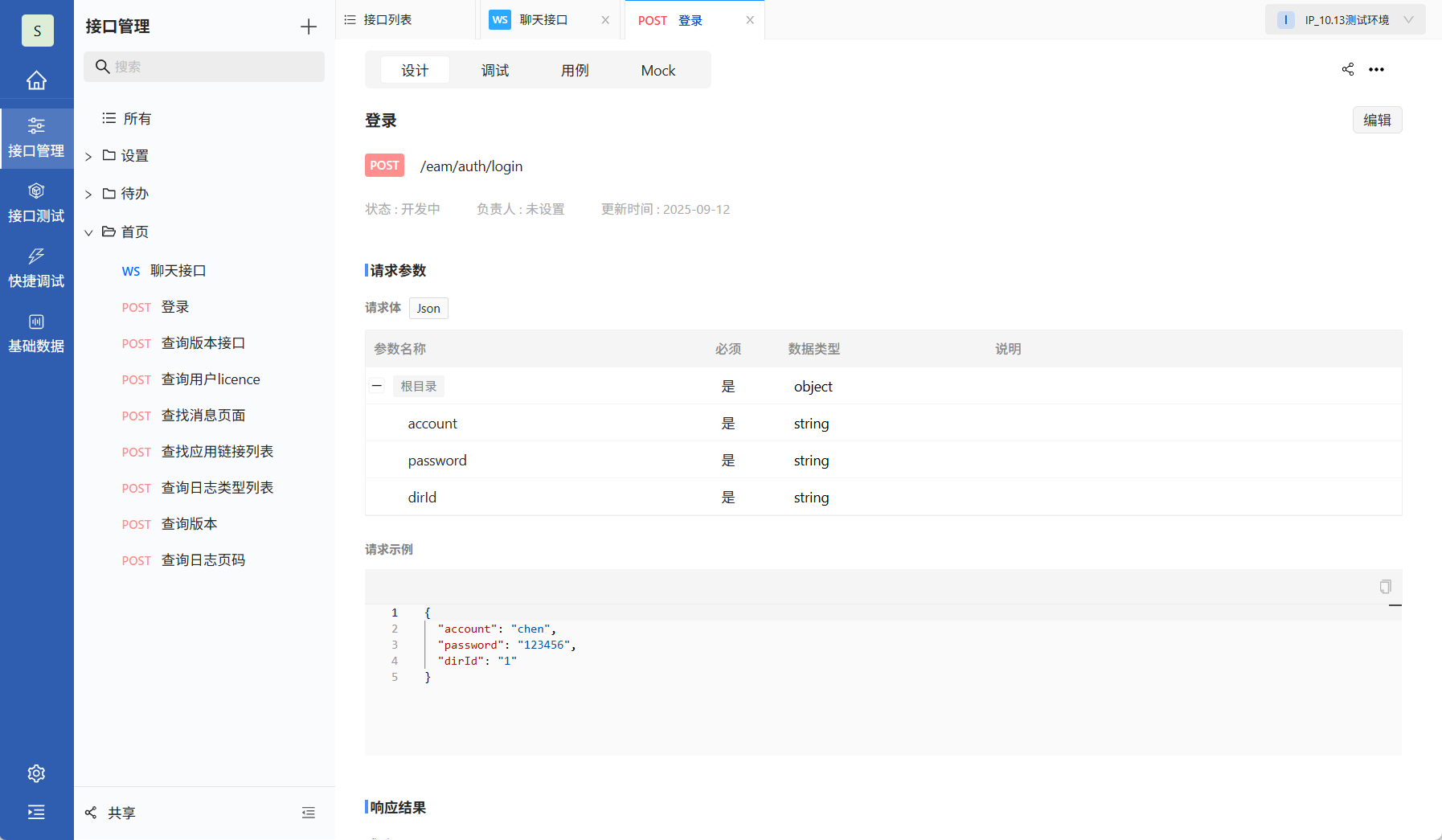Click the account parameter name
Viewport: 1442px width, 840px height.
coord(432,424)
